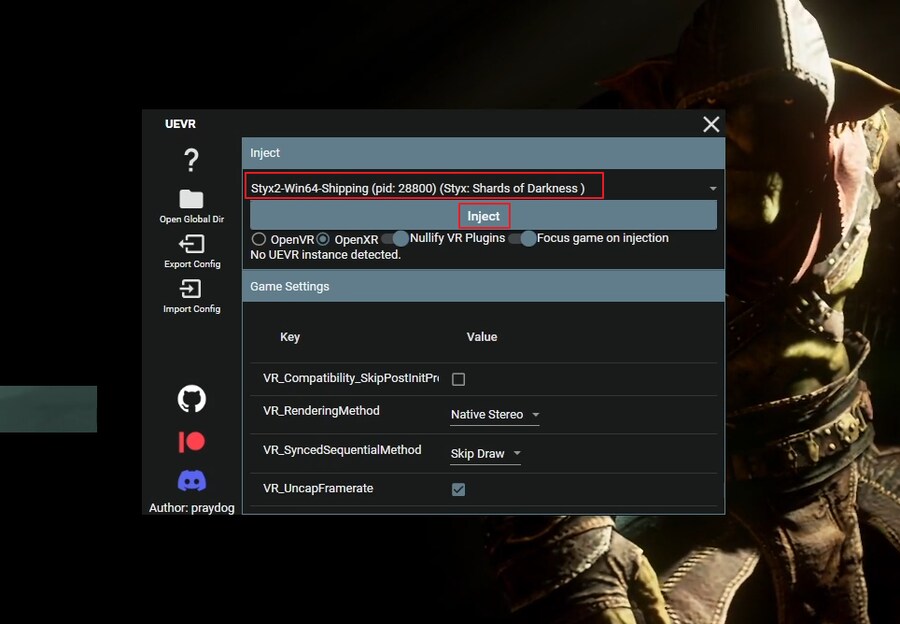Uncheck the VR_UncapFramerate checkbox
Image resolution: width=900 pixels, height=624 pixels.
pos(458,489)
